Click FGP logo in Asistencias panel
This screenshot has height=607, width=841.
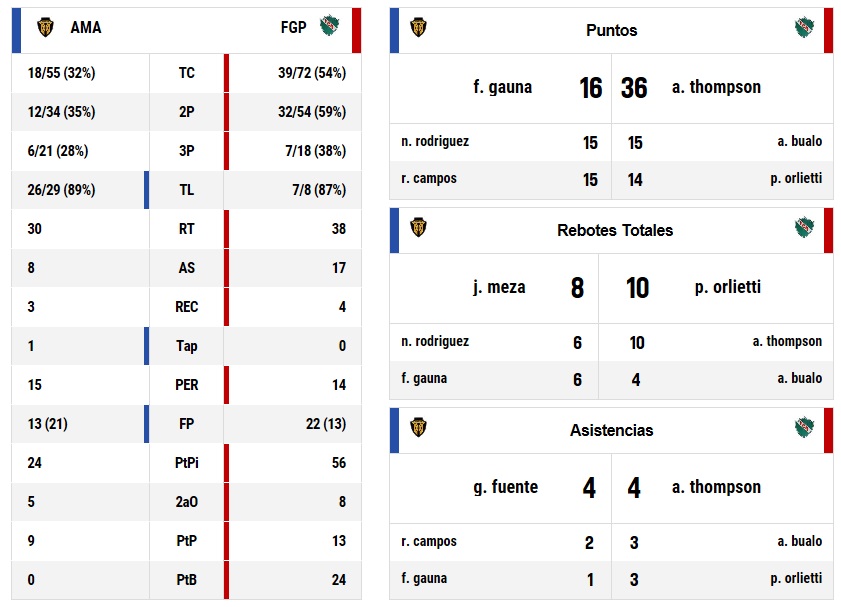[803, 428]
